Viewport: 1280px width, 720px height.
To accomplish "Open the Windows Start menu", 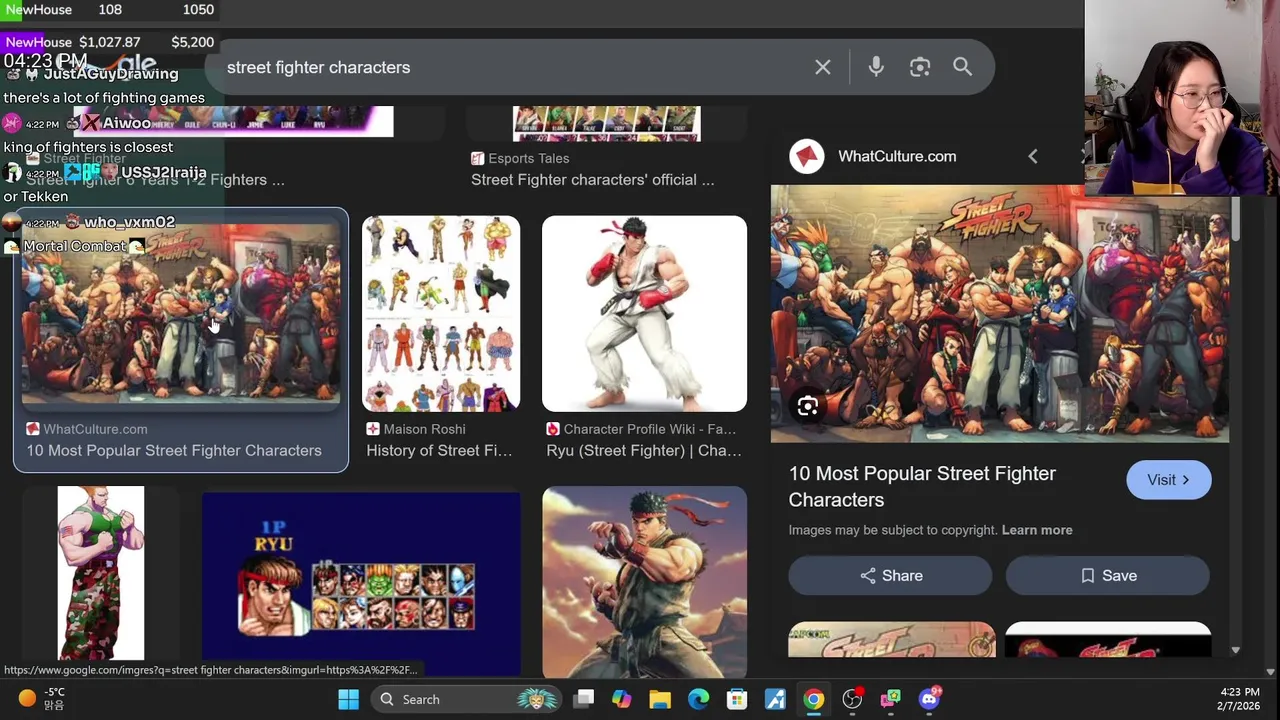I will (x=348, y=699).
